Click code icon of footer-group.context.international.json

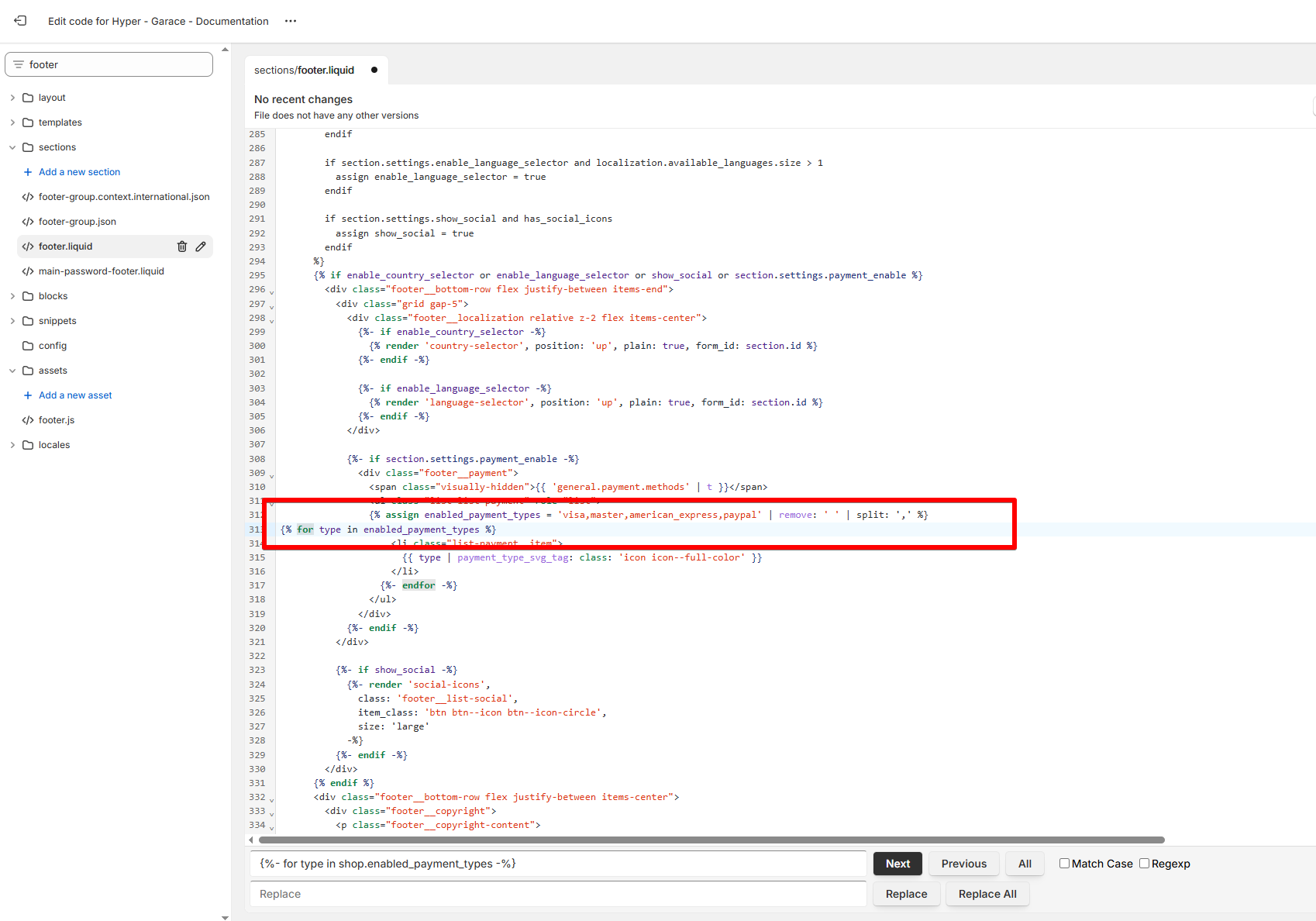(28, 197)
